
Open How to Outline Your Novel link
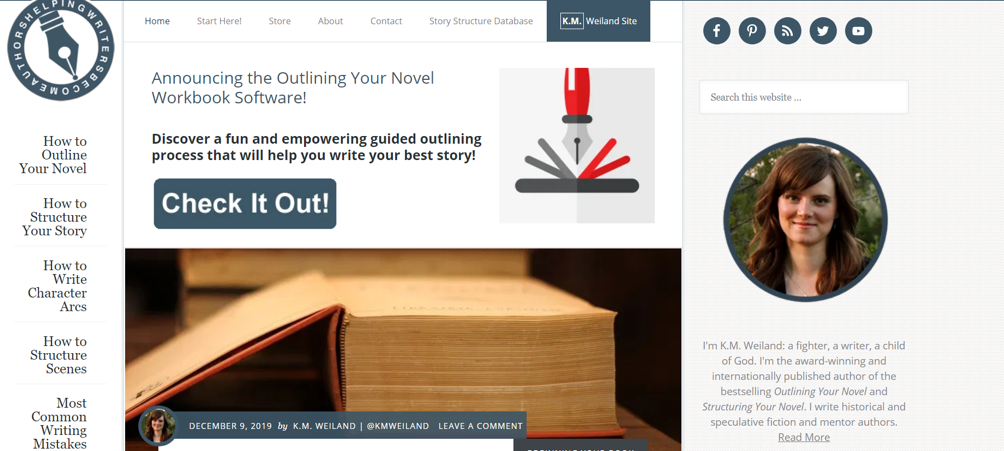[53, 155]
